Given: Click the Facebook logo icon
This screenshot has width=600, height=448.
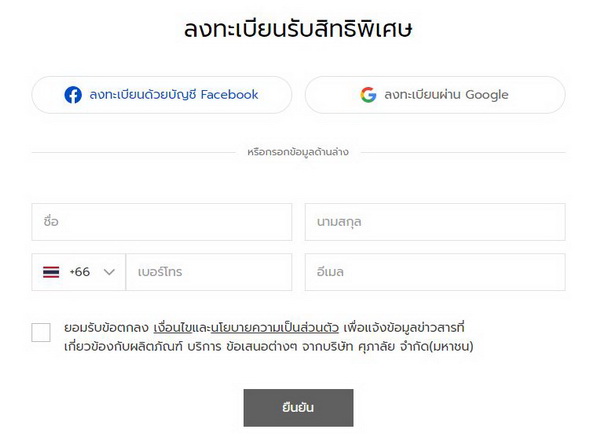Looking at the screenshot, I should coord(73,95).
